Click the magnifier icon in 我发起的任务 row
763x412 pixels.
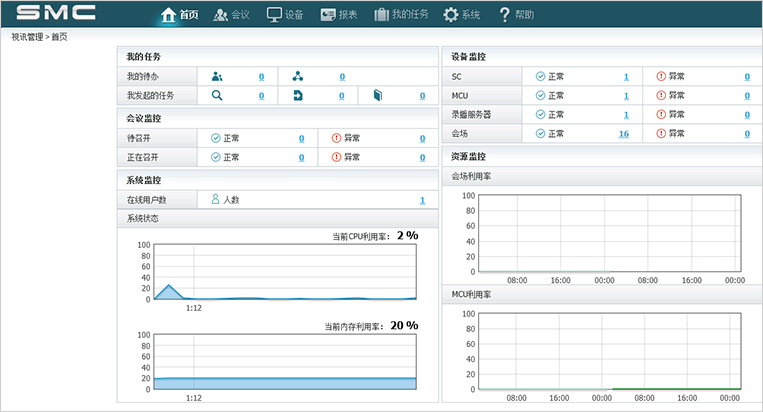[217, 95]
